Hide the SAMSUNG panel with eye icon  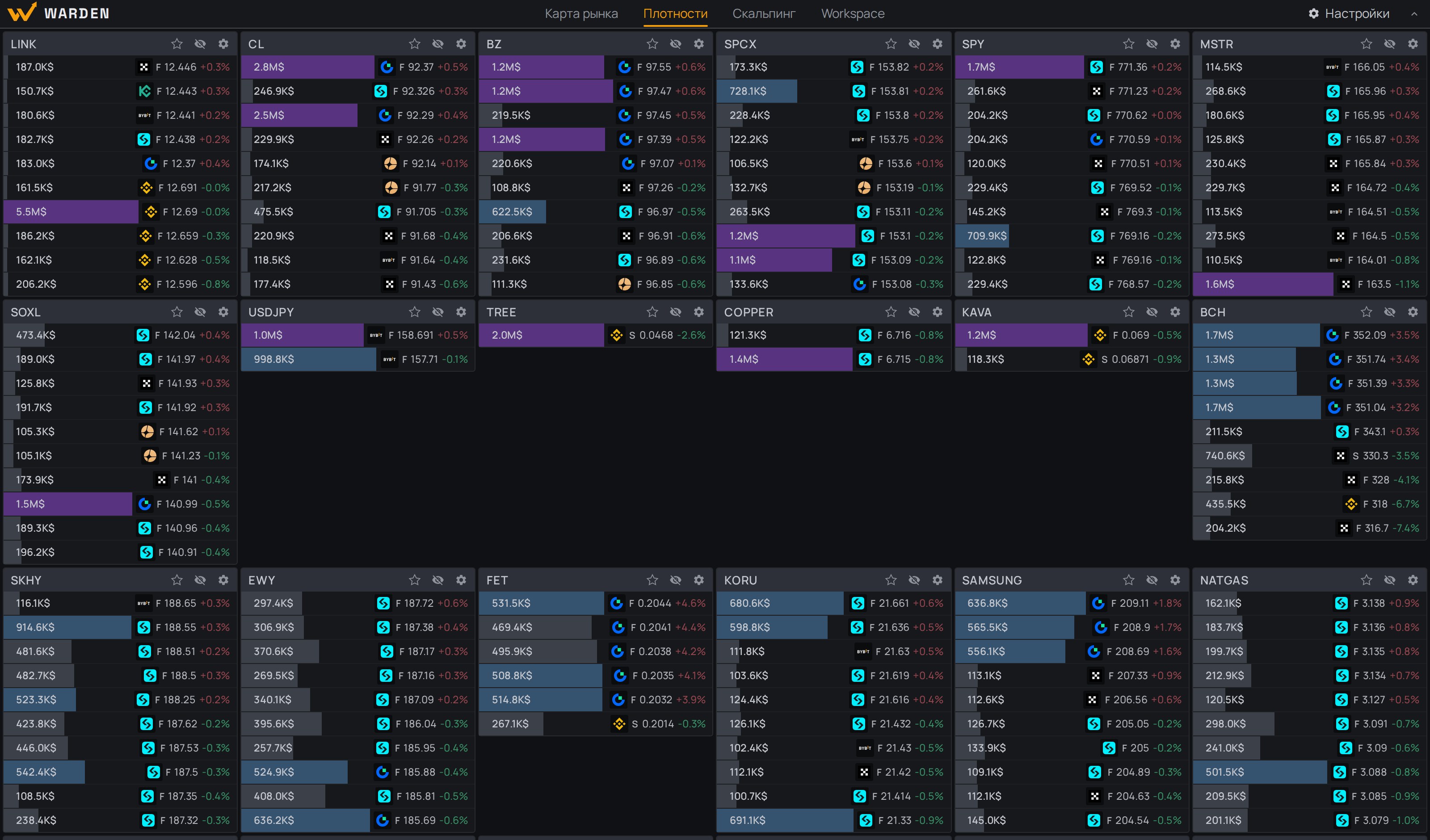(1152, 580)
